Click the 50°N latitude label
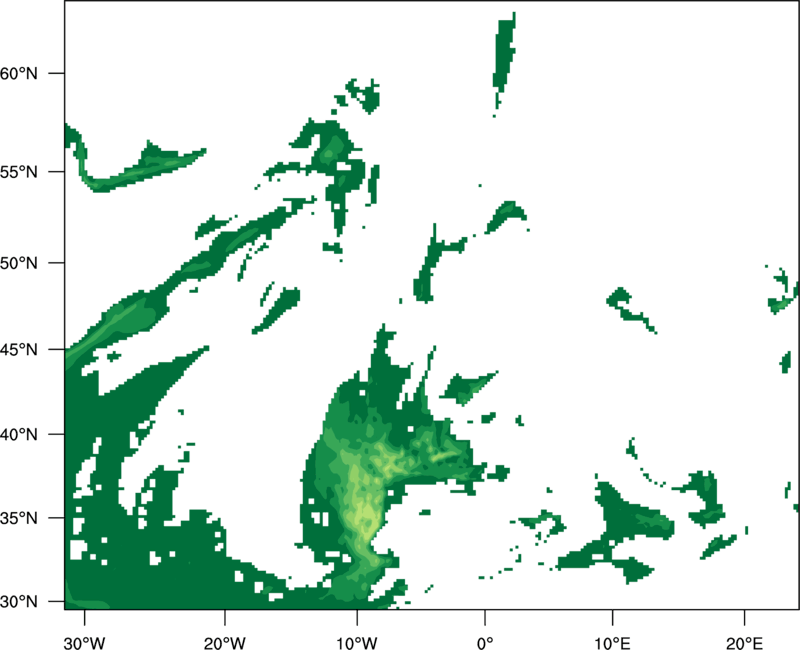Viewport: 800px width, 650px height. tap(19, 263)
